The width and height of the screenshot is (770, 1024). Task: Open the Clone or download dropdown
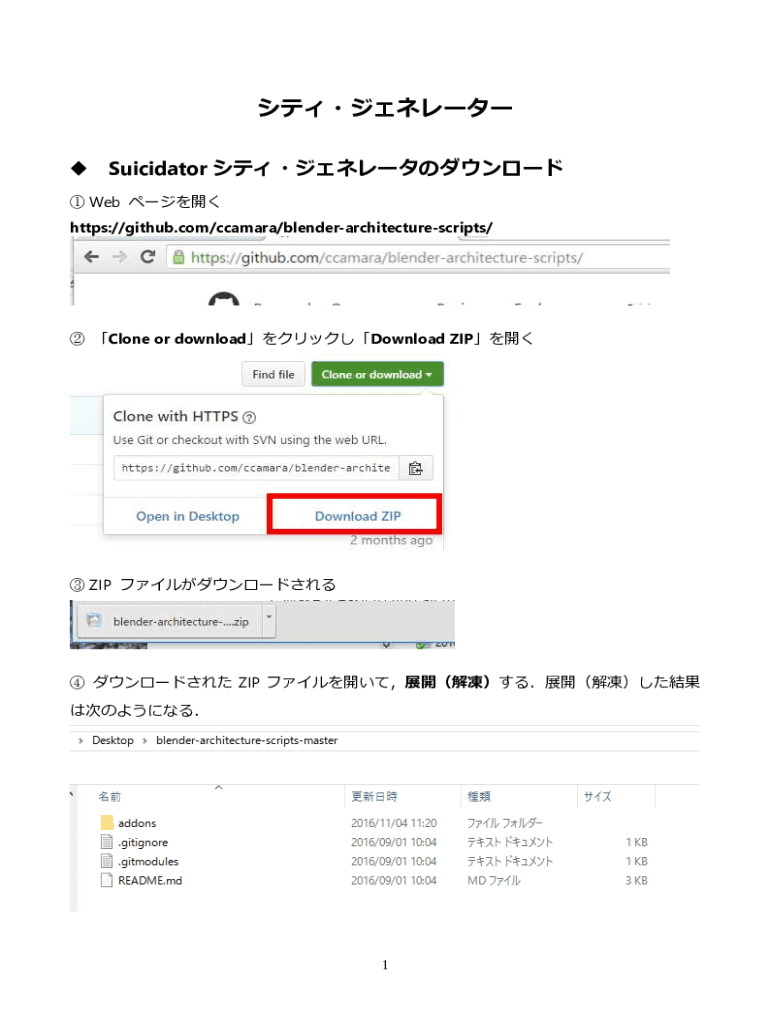tap(377, 374)
